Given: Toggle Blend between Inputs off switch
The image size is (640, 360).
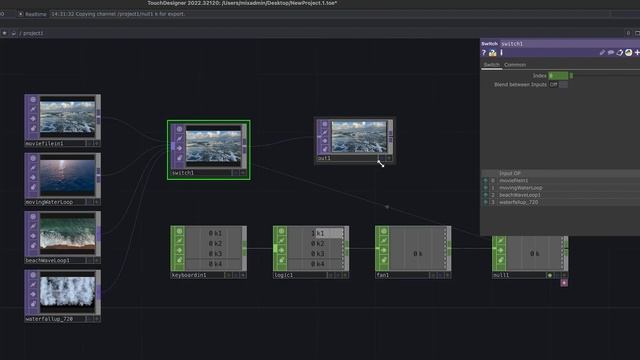Looking at the screenshot, I should (x=558, y=84).
